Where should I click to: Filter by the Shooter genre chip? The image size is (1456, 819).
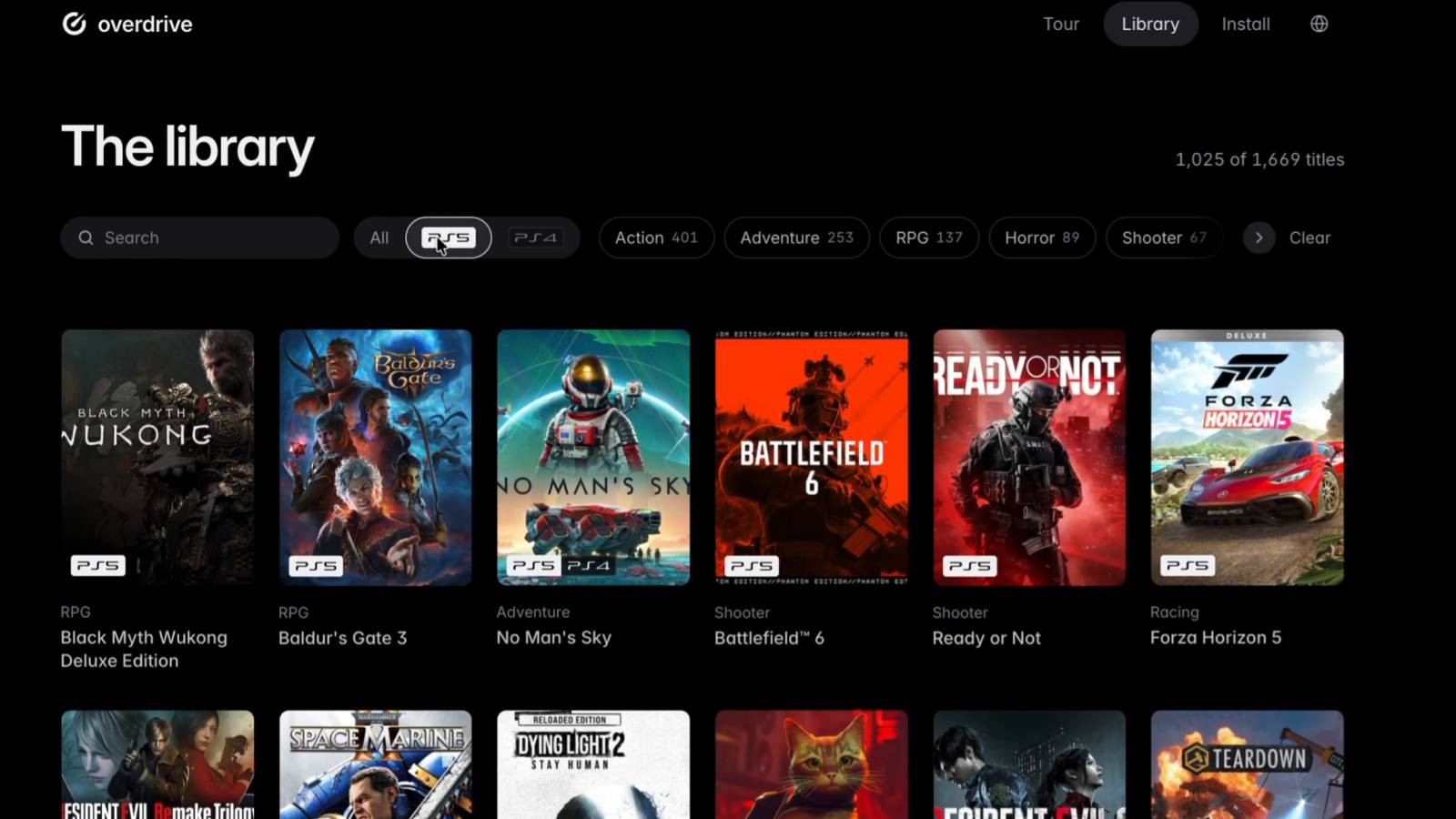[1164, 238]
